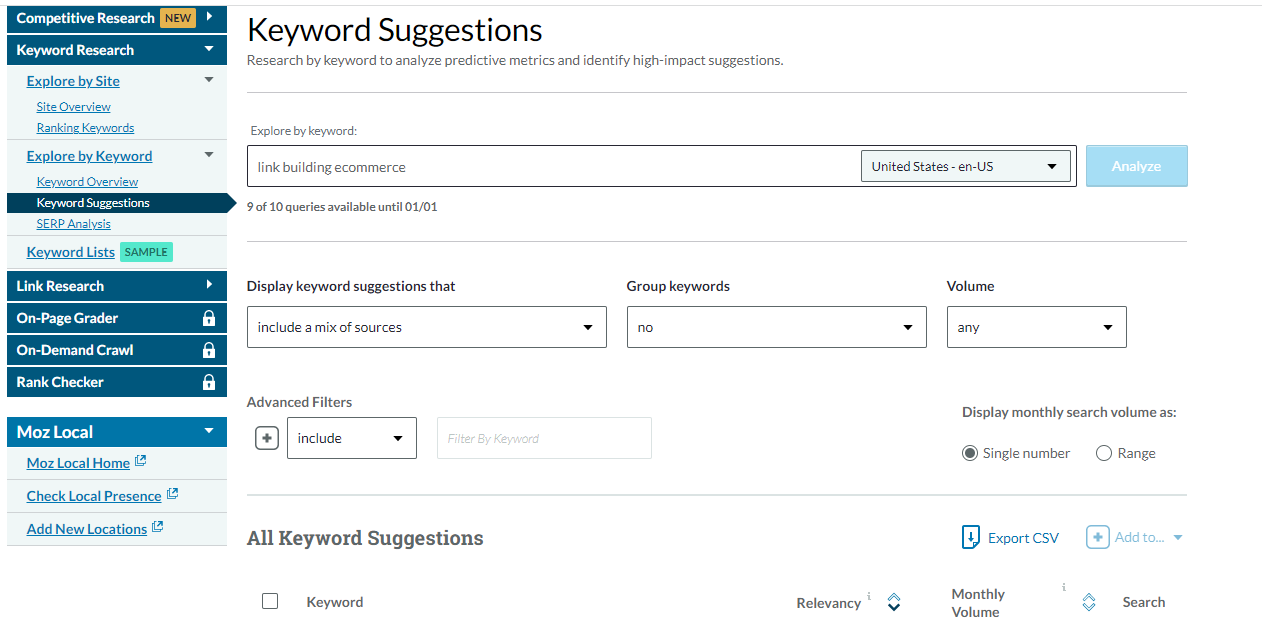Collapse the Explore by Site arrow
The image size is (1262, 626).
(x=209, y=80)
